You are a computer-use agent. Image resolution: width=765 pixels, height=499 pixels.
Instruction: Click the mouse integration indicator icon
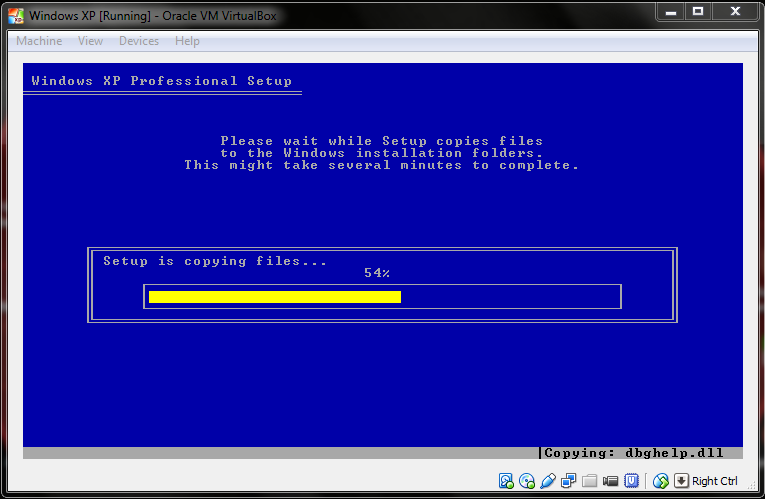click(x=661, y=481)
